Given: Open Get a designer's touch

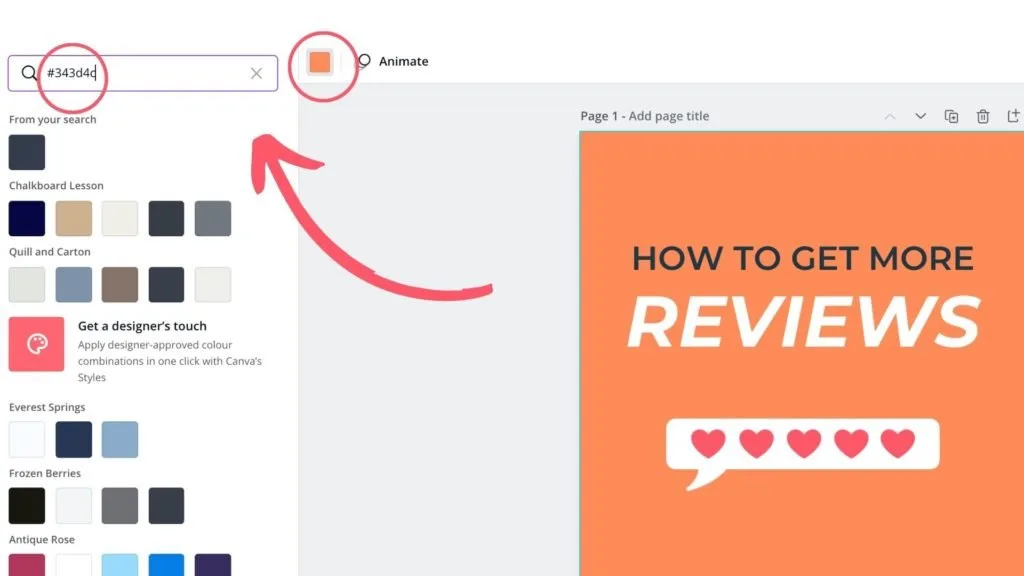Looking at the screenshot, I should pyautogui.click(x=143, y=326).
